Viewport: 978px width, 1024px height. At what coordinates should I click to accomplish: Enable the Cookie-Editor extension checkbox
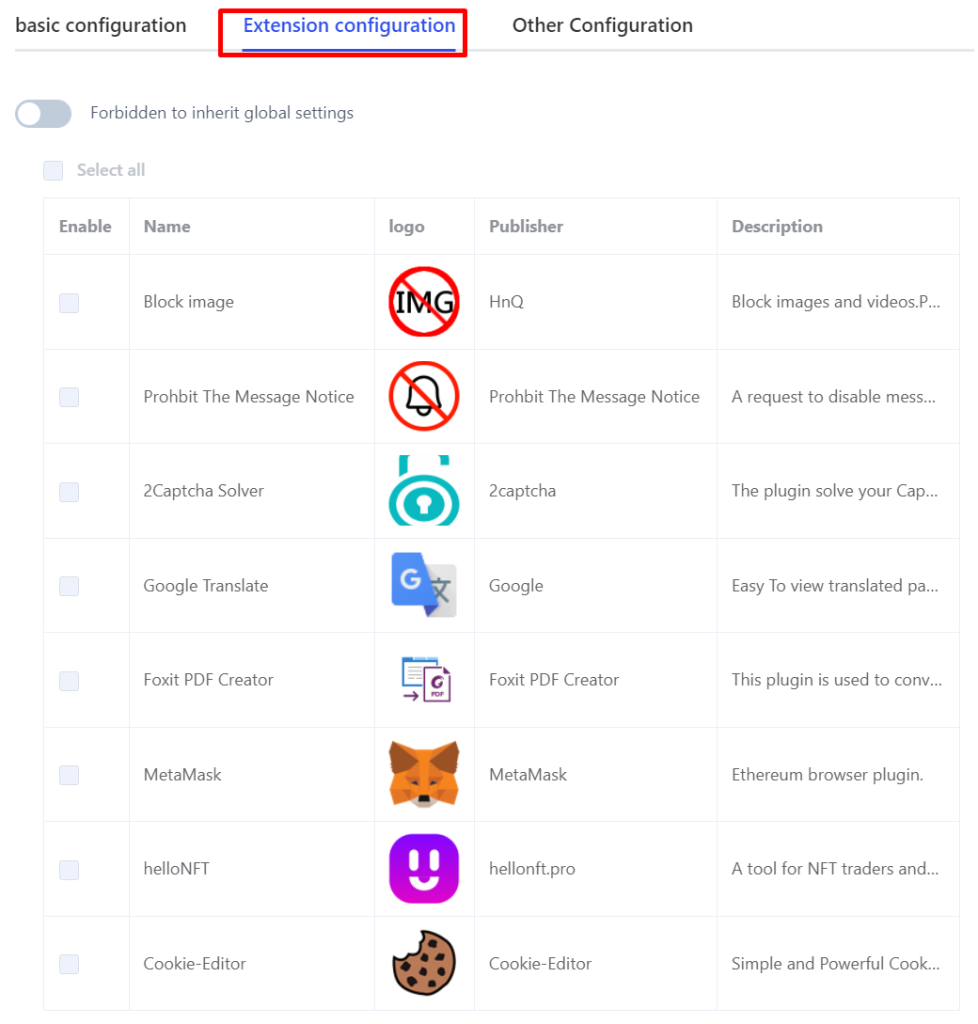[x=69, y=964]
